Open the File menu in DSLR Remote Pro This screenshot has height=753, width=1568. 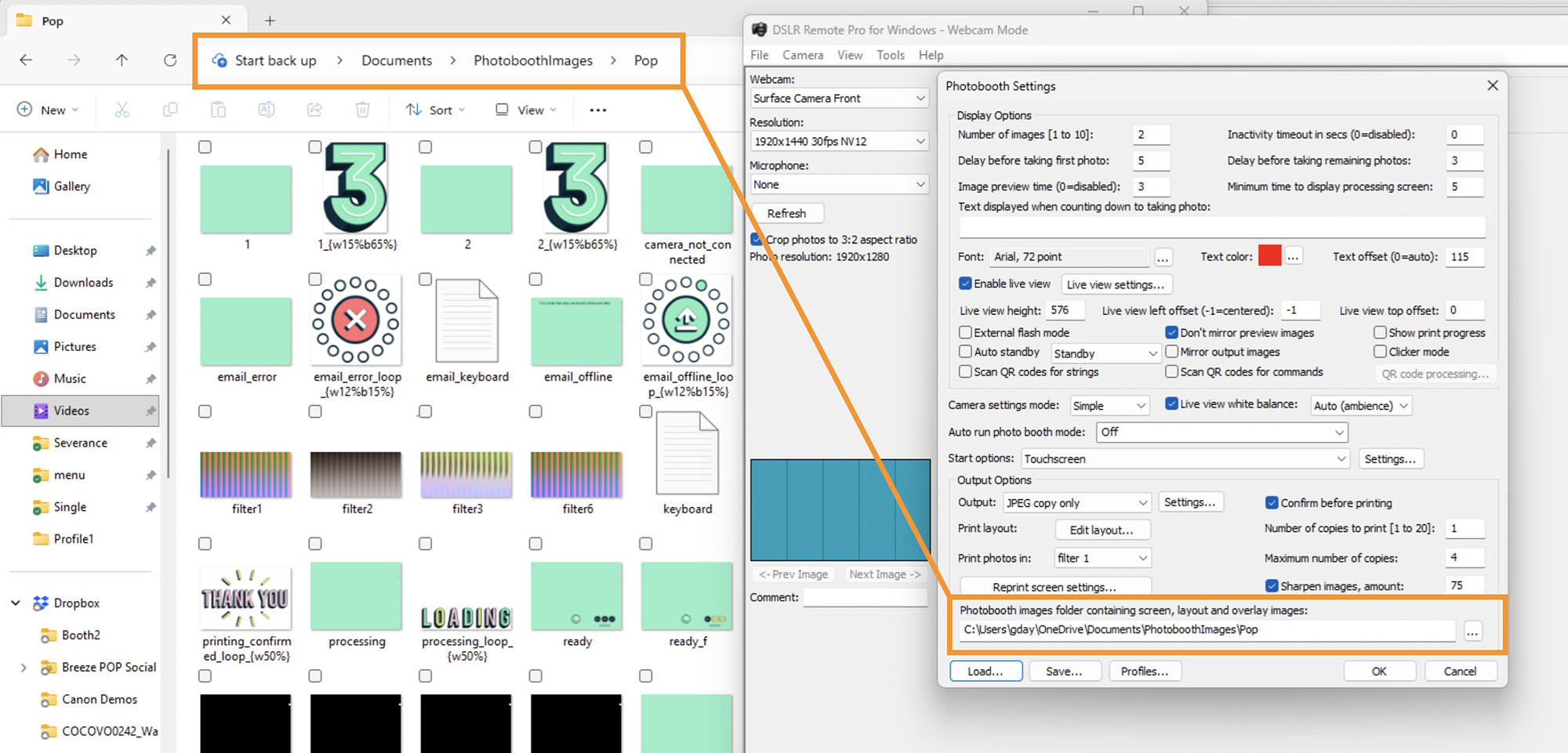759,55
